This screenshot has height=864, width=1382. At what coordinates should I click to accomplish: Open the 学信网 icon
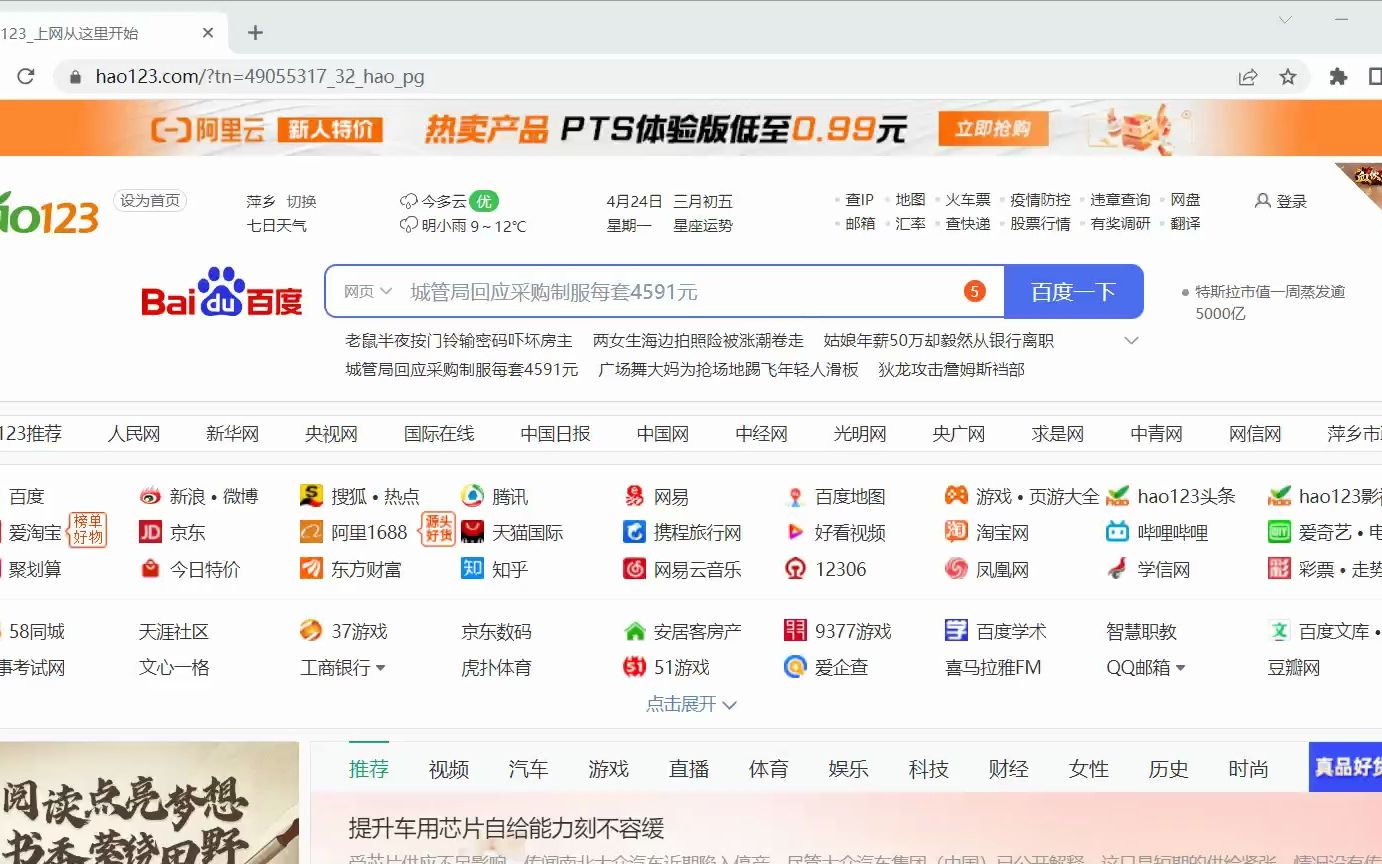pos(1117,568)
